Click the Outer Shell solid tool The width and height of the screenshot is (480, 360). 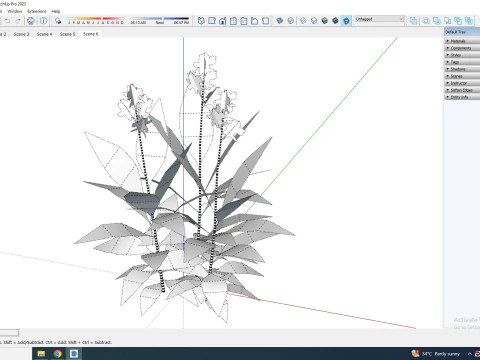pos(413,21)
